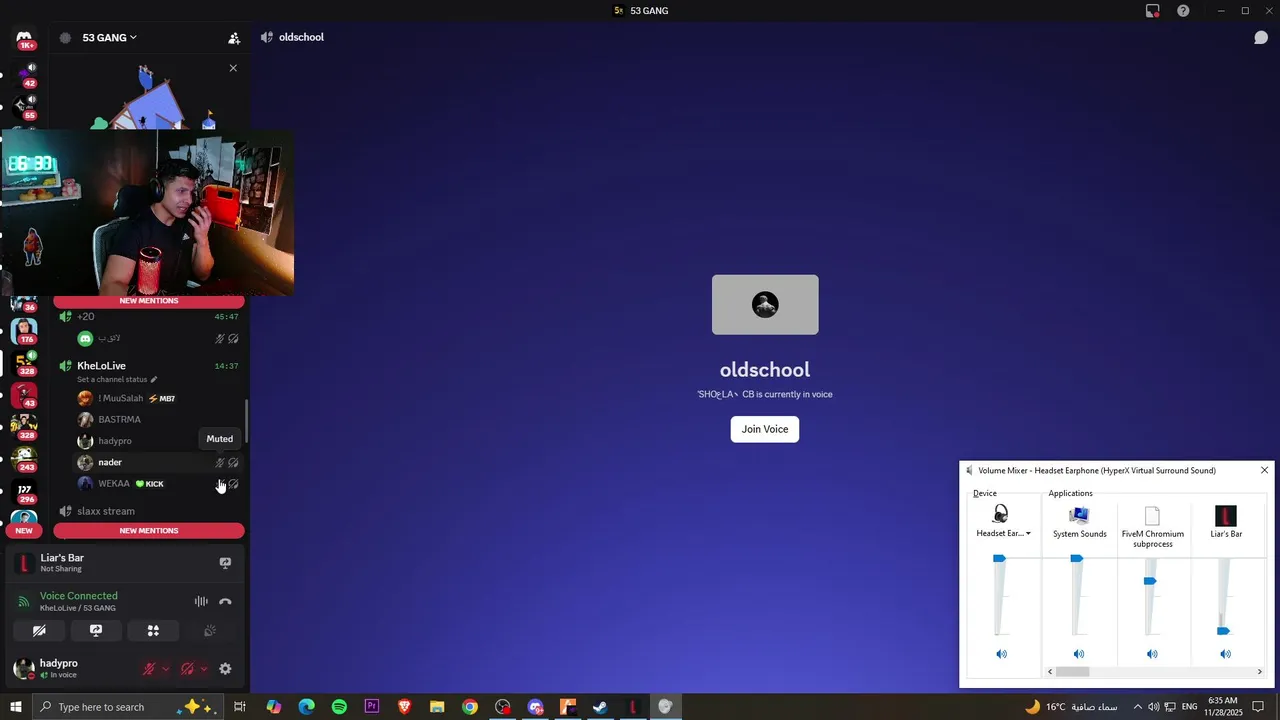Screen dimensions: 1280x720
Task: Select user WEKAA in voice list
Action: pos(158,484)
